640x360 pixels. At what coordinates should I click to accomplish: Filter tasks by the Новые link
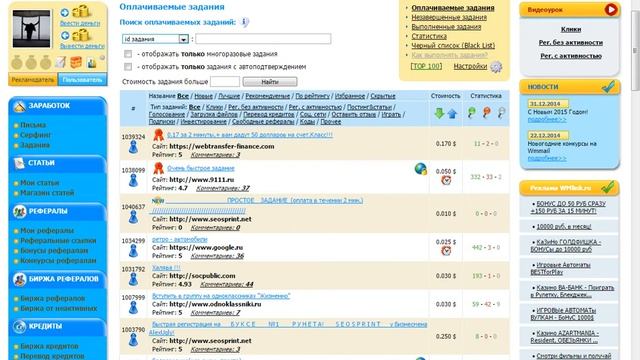[203, 96]
